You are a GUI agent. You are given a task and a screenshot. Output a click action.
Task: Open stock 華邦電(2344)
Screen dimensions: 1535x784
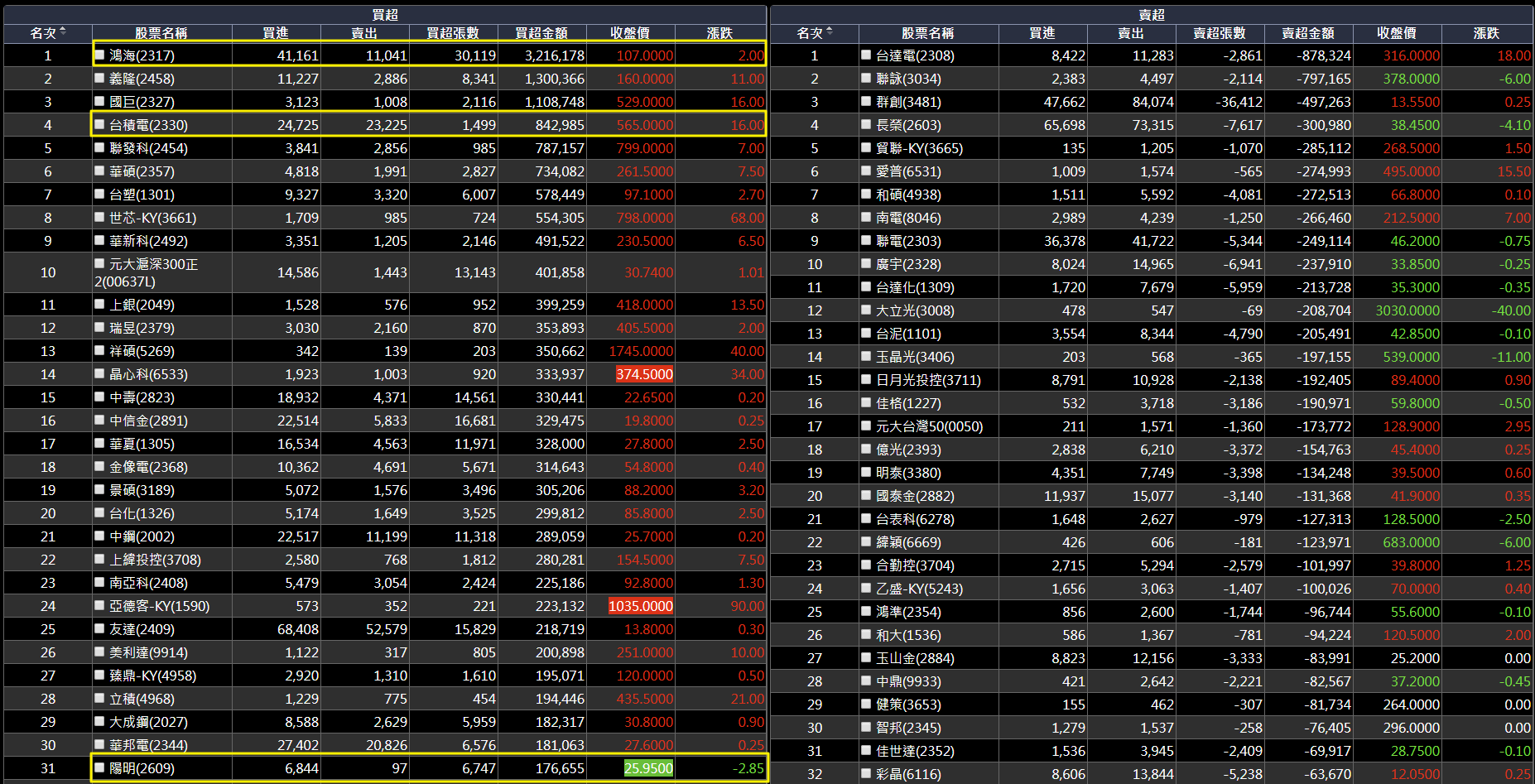pyautogui.click(x=148, y=745)
